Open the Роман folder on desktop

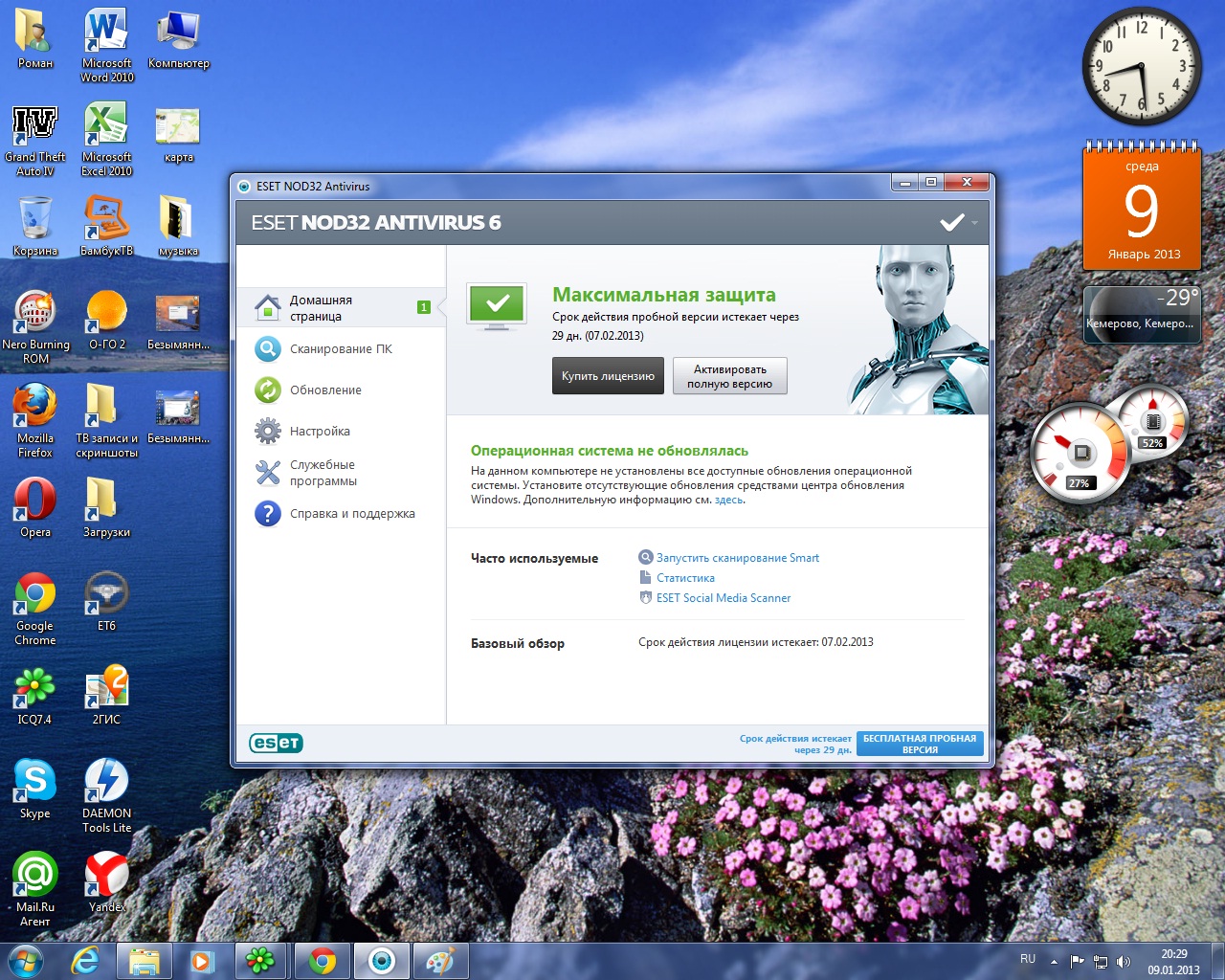(x=35, y=40)
